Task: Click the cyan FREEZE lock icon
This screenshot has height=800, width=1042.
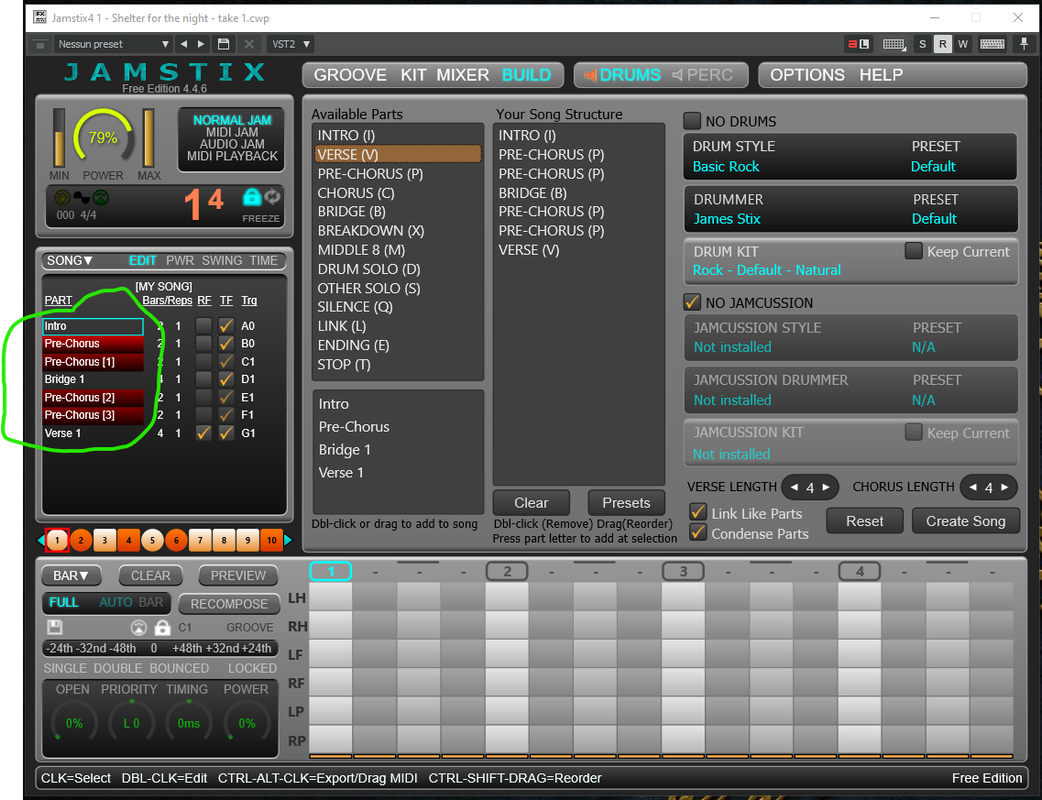Action: click(x=252, y=197)
